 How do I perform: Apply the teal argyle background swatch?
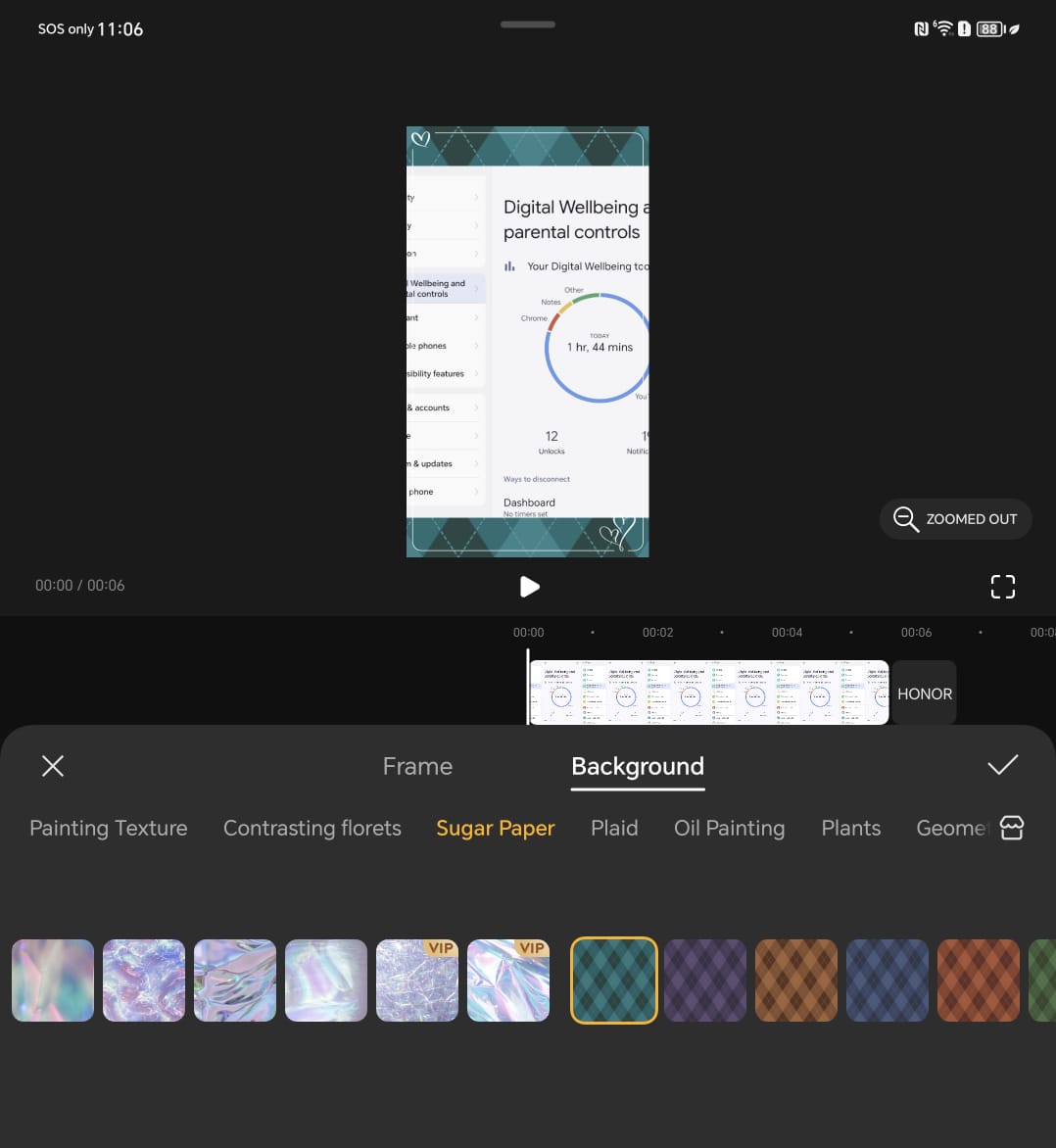tap(614, 981)
